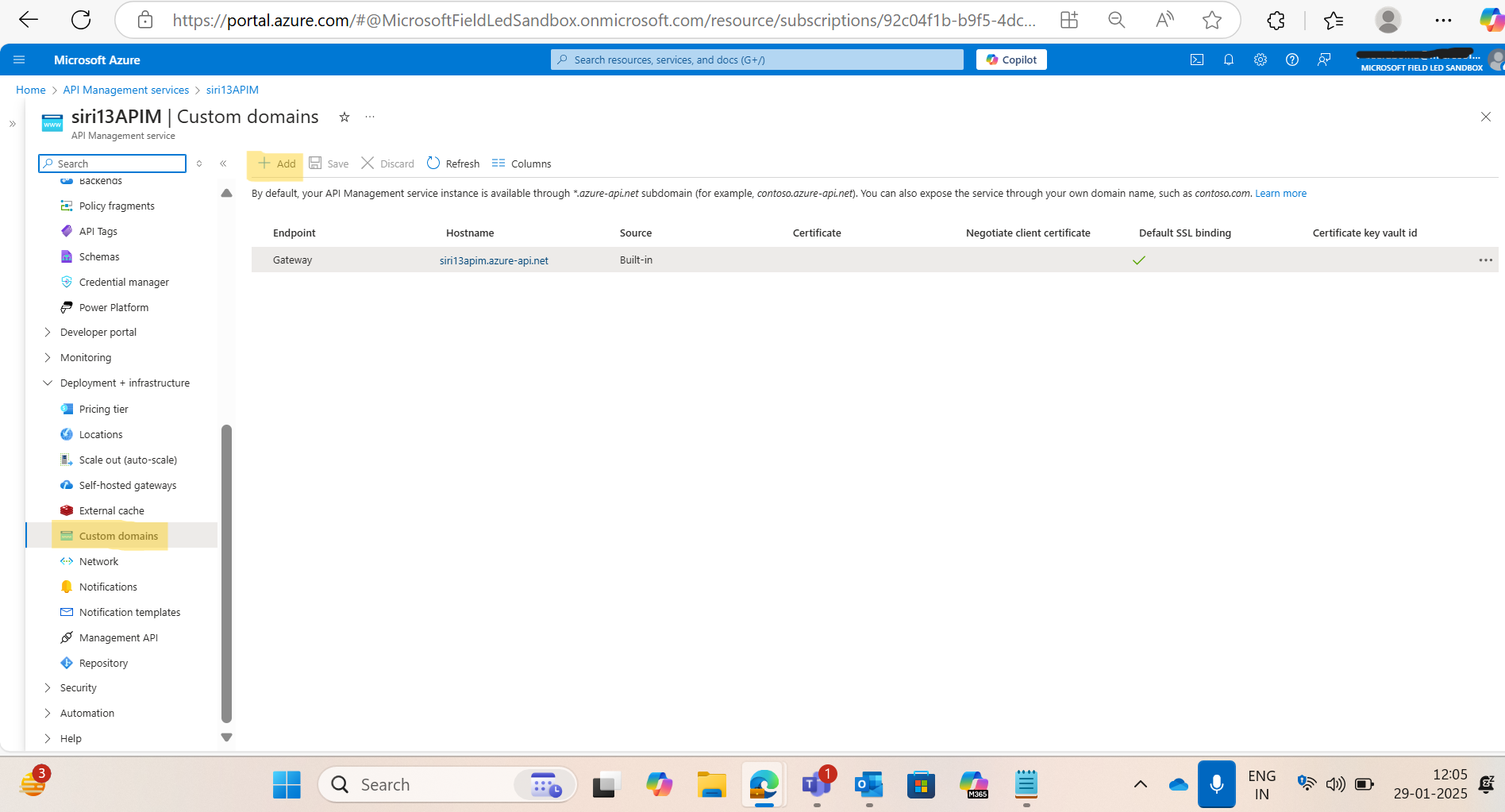Open more options next to page title
Image resolution: width=1505 pixels, height=812 pixels.
tap(370, 117)
